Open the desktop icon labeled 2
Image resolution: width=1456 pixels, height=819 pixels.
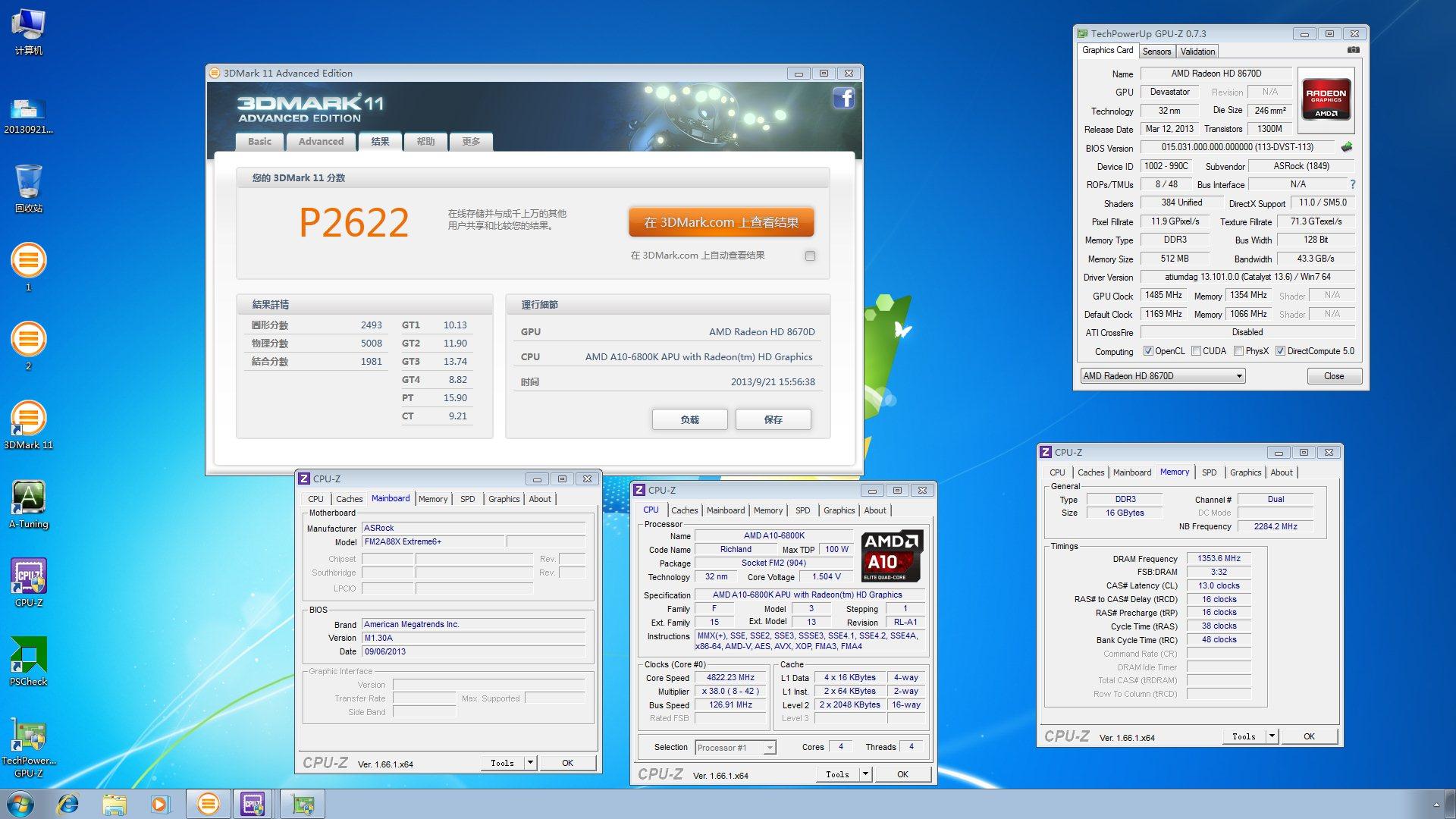tap(29, 346)
